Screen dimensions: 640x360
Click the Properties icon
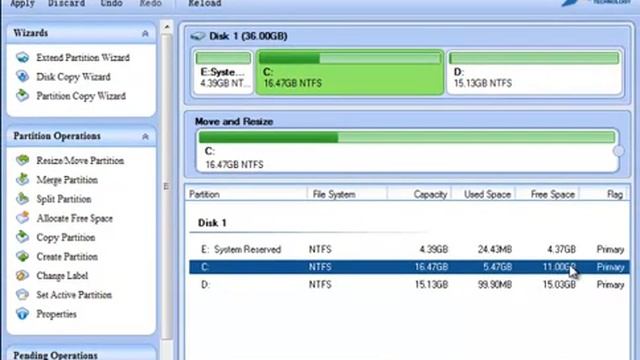[x=22, y=313]
